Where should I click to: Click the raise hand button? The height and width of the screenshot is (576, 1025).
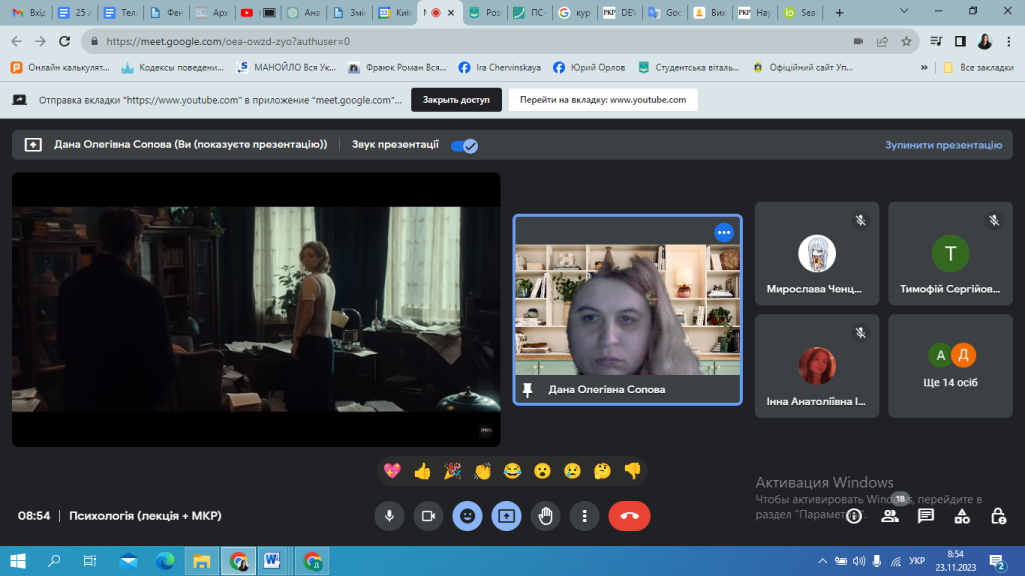click(x=545, y=516)
